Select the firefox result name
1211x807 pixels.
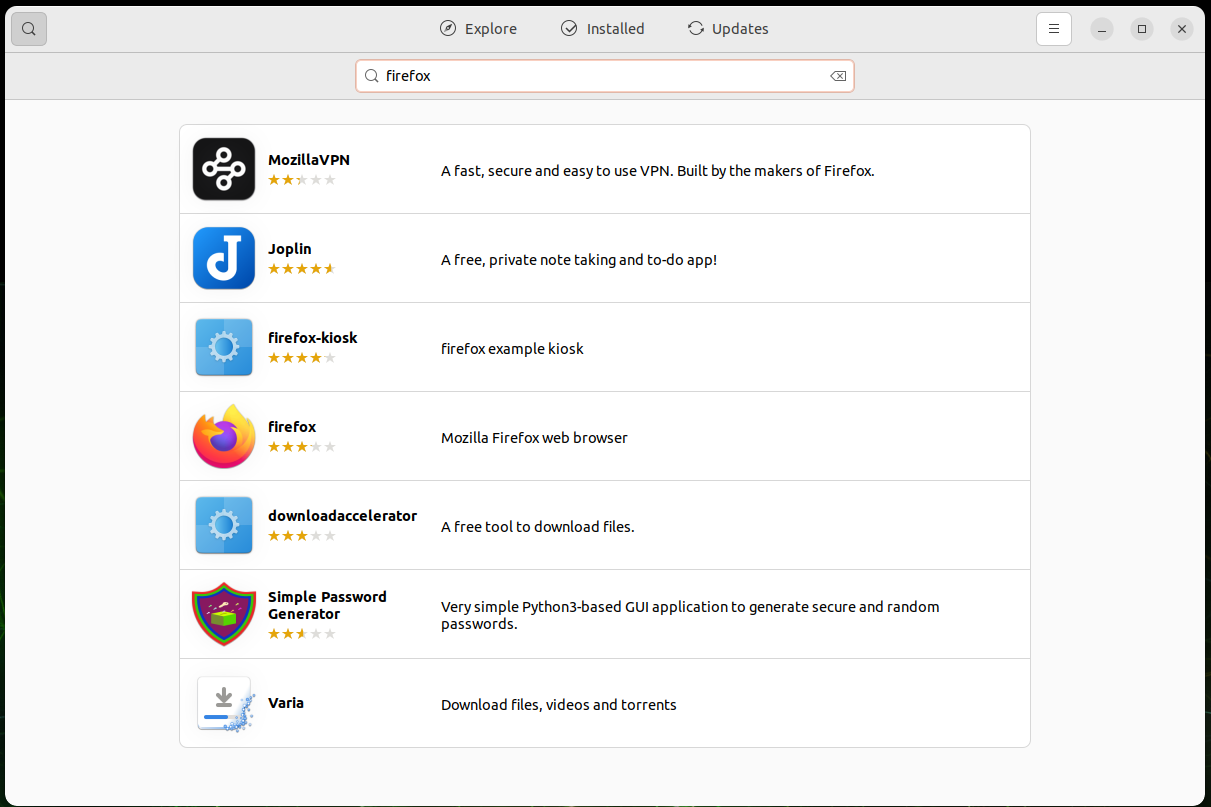292,427
